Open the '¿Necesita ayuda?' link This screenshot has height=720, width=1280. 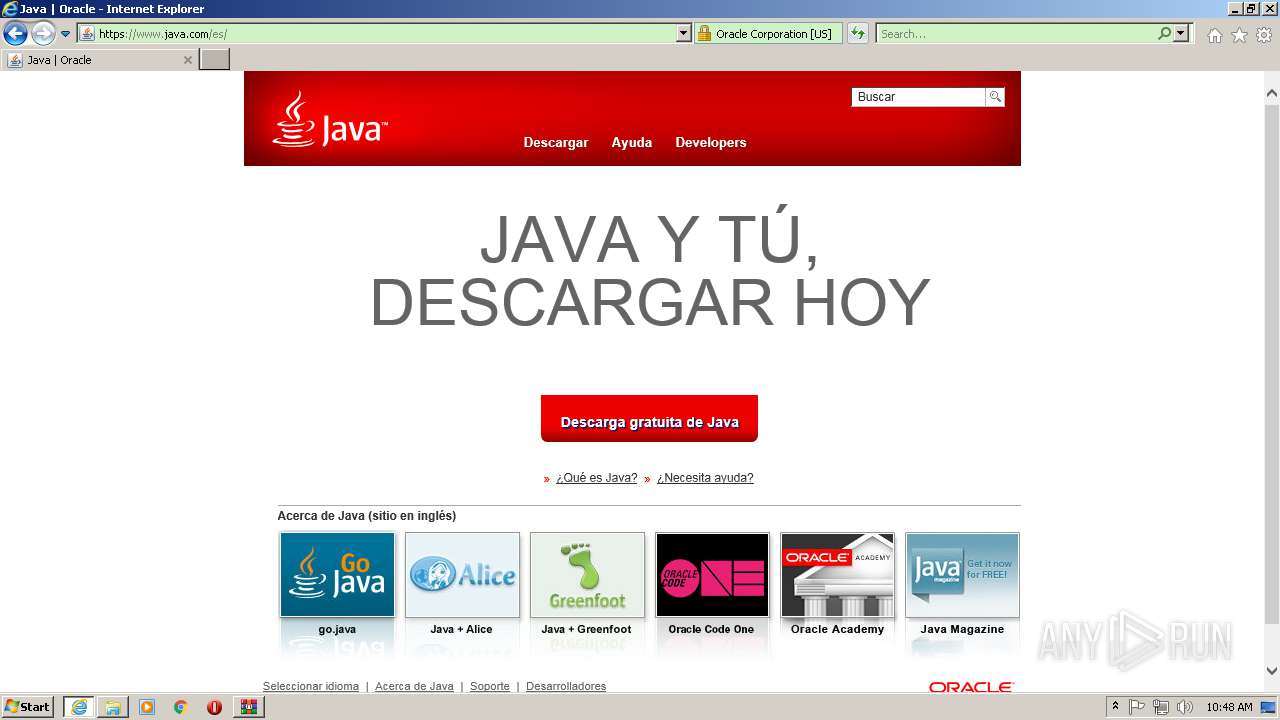705,478
